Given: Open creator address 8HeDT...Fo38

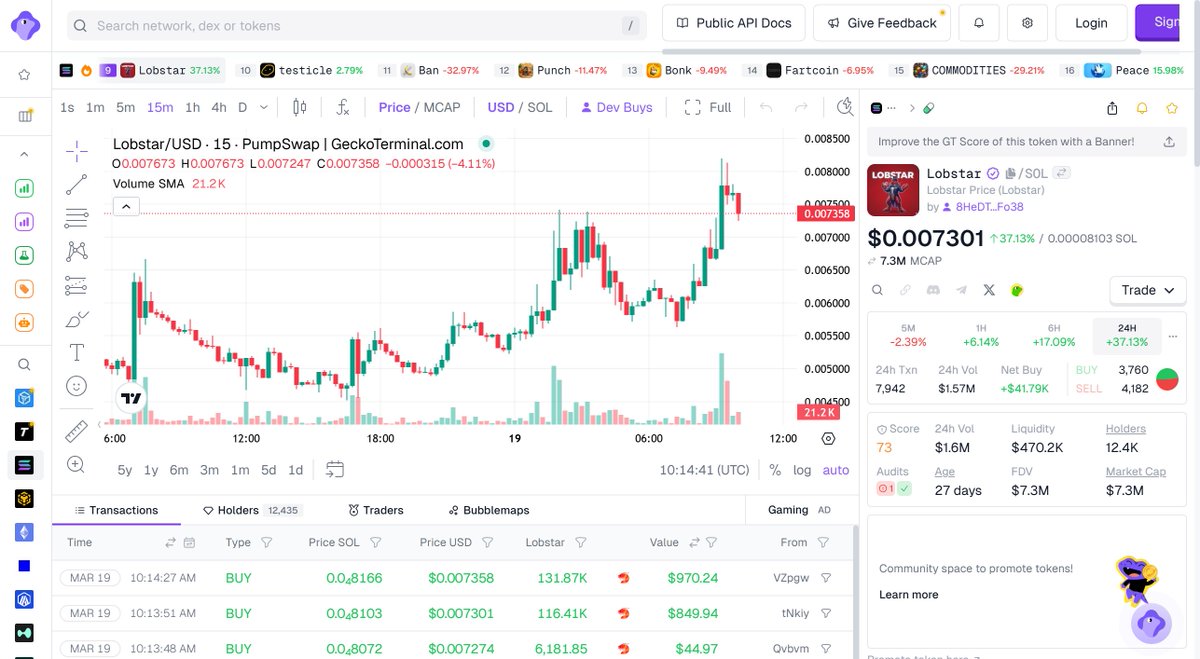Looking at the screenshot, I should [x=990, y=207].
